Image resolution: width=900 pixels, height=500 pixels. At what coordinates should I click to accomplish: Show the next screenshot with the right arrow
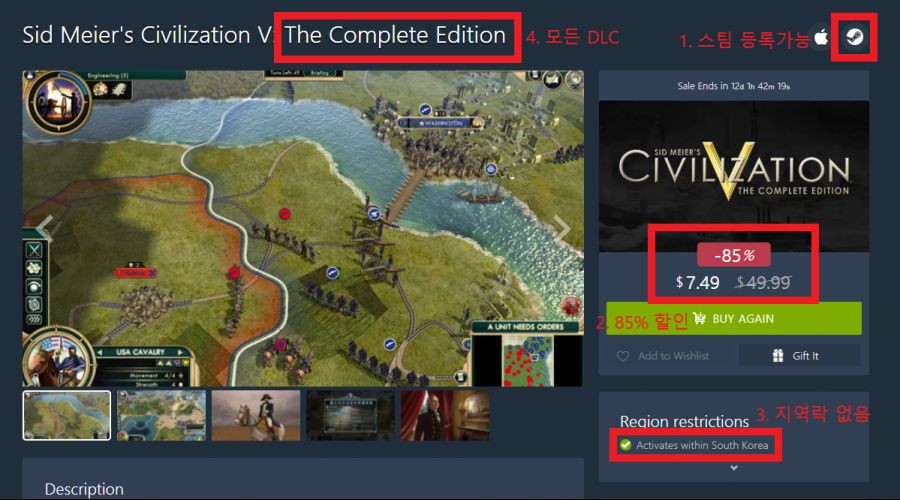tap(561, 228)
